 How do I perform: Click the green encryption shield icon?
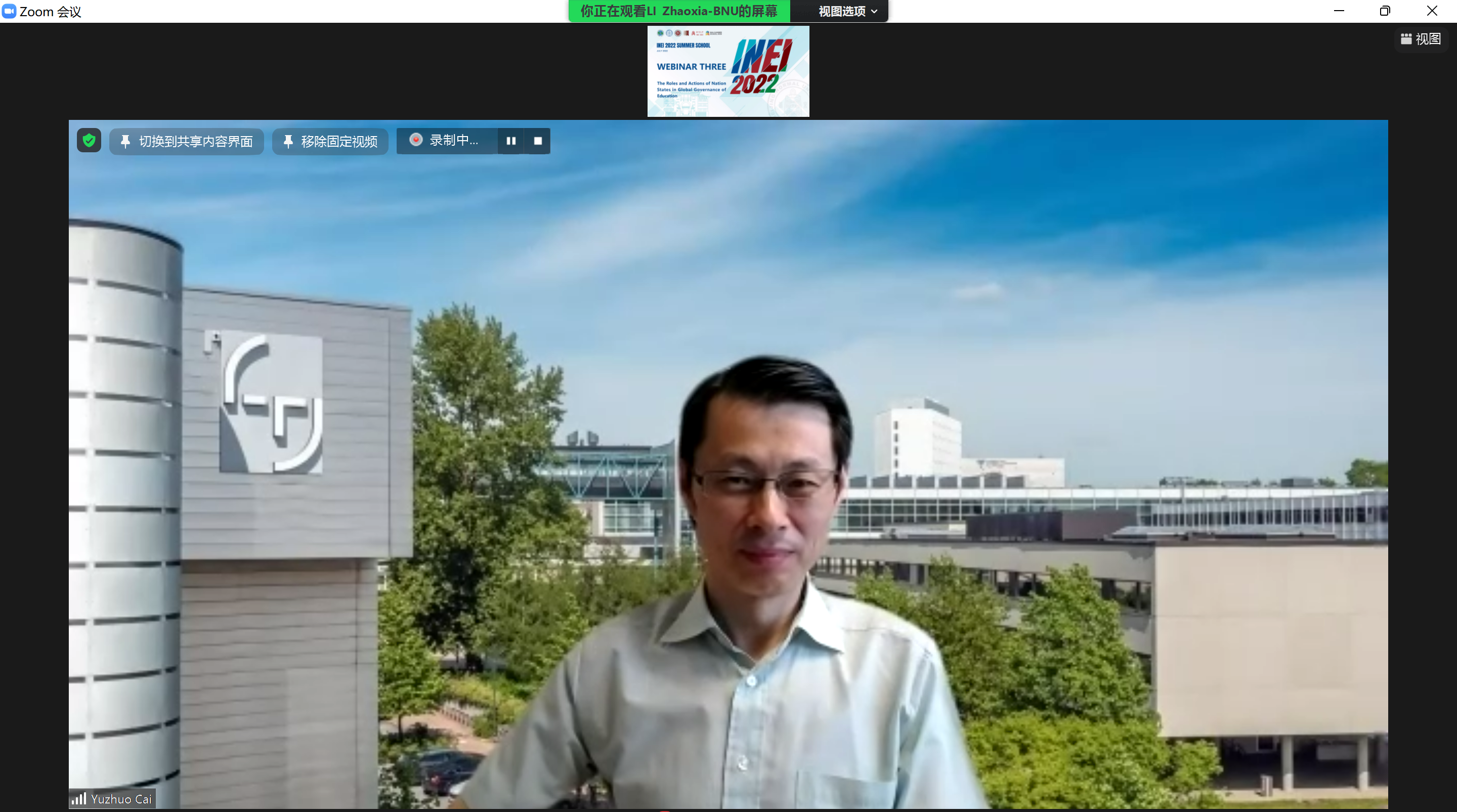89,140
